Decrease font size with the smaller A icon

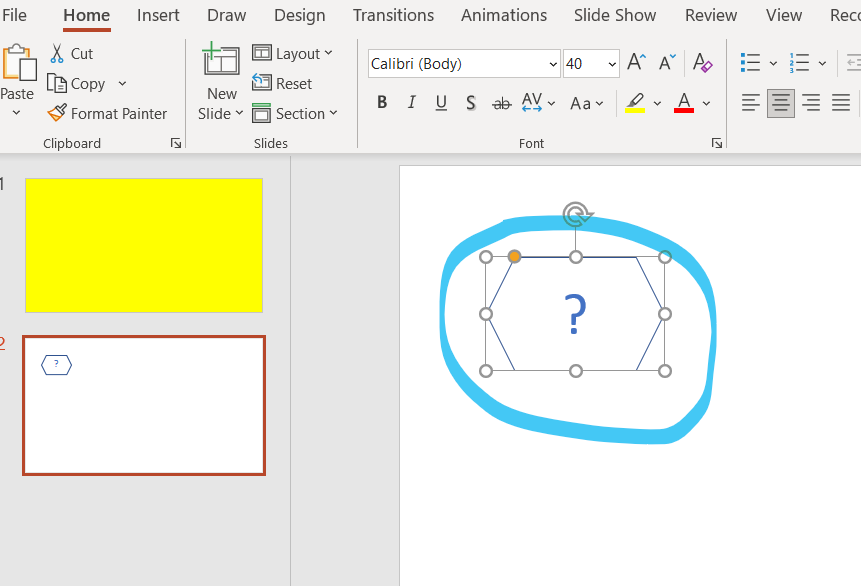coord(667,63)
